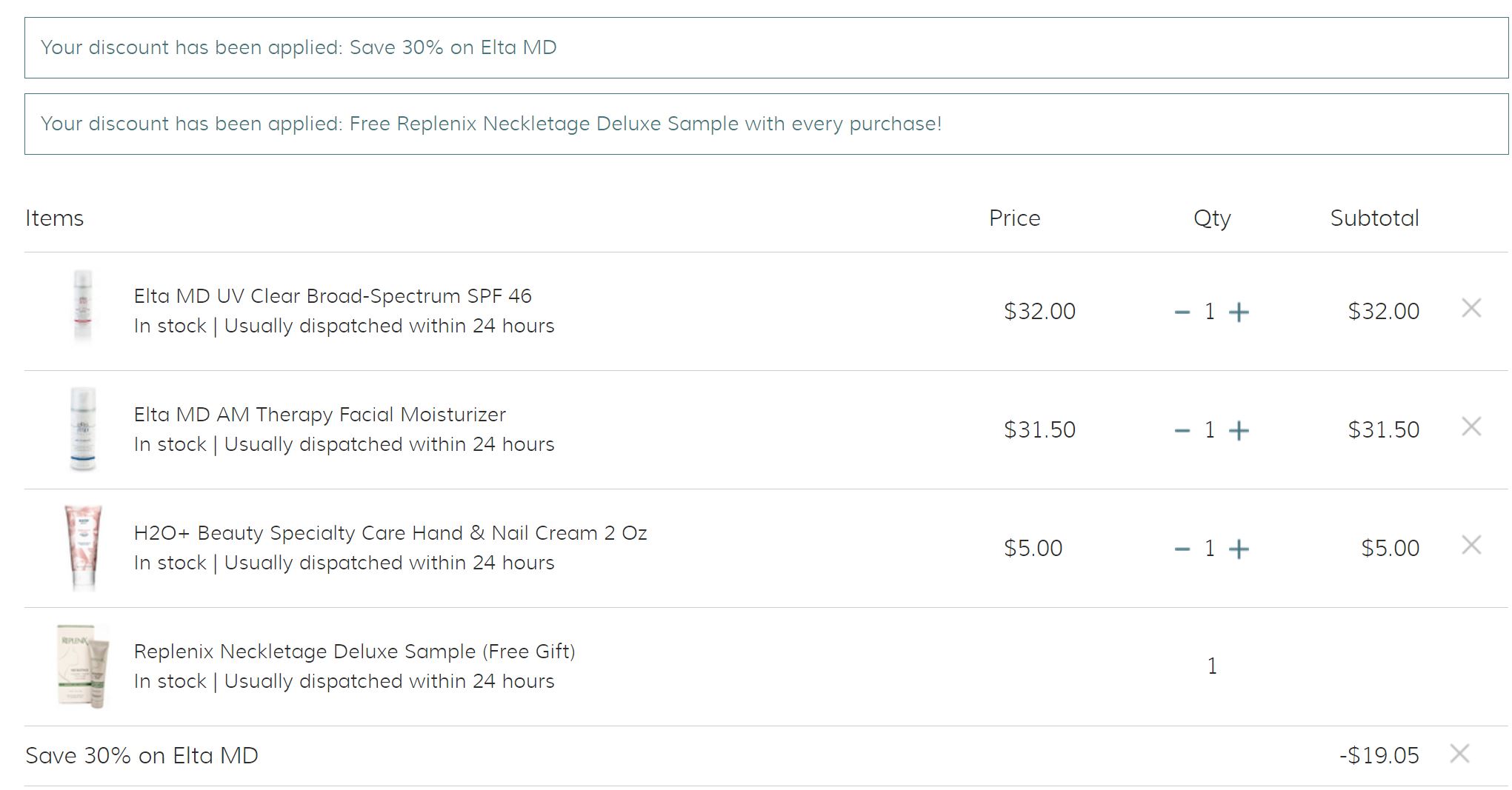Click the Replenix Neckletage sample thumbnail
The width and height of the screenshot is (1512, 790).
click(x=82, y=666)
